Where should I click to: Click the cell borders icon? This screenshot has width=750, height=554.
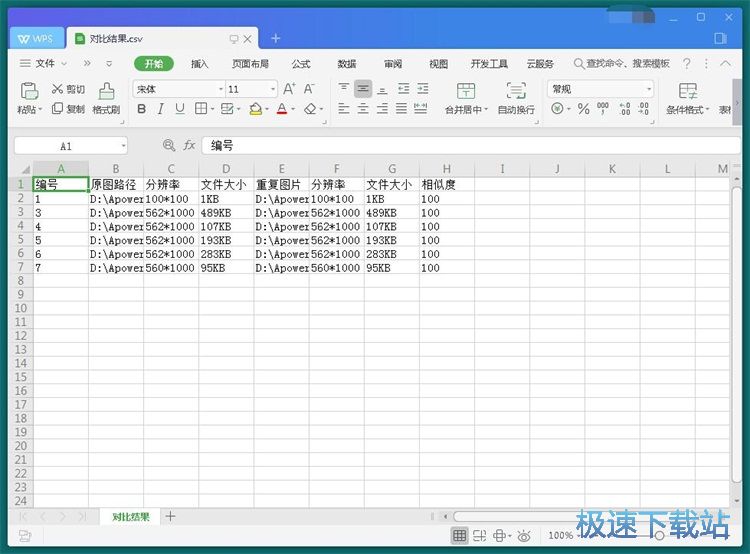coord(201,109)
